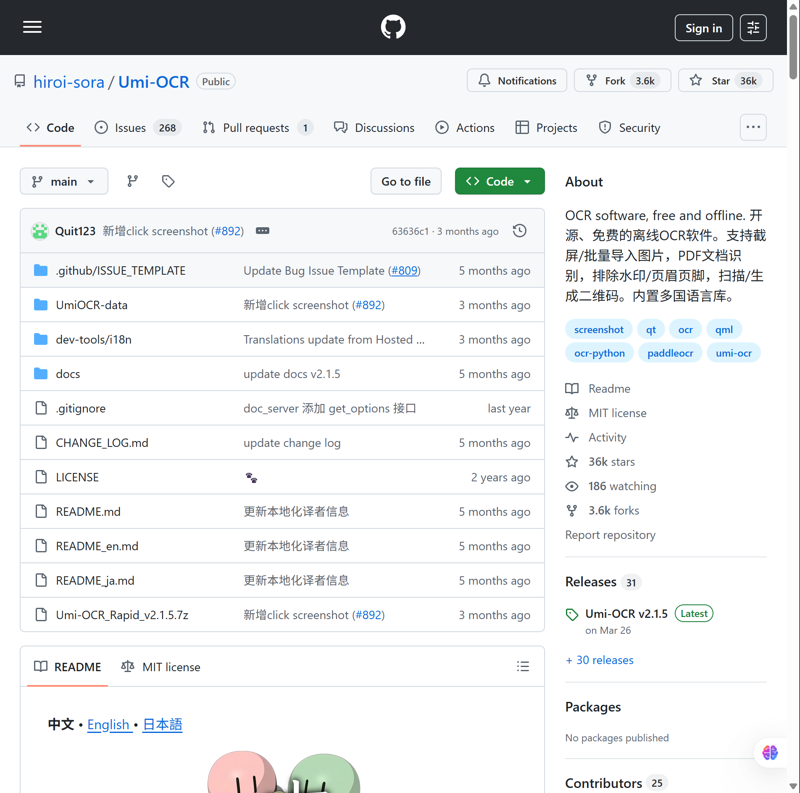Open the Discussions tab
This screenshot has width=800, height=793.
(374, 128)
